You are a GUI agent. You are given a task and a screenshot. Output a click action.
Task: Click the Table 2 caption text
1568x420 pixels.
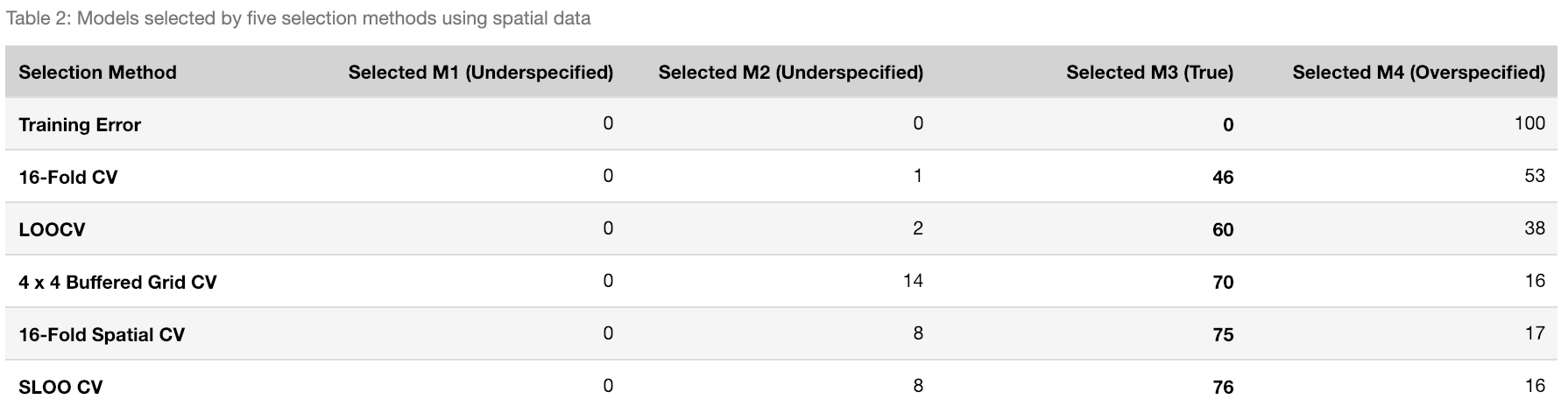coord(298,18)
